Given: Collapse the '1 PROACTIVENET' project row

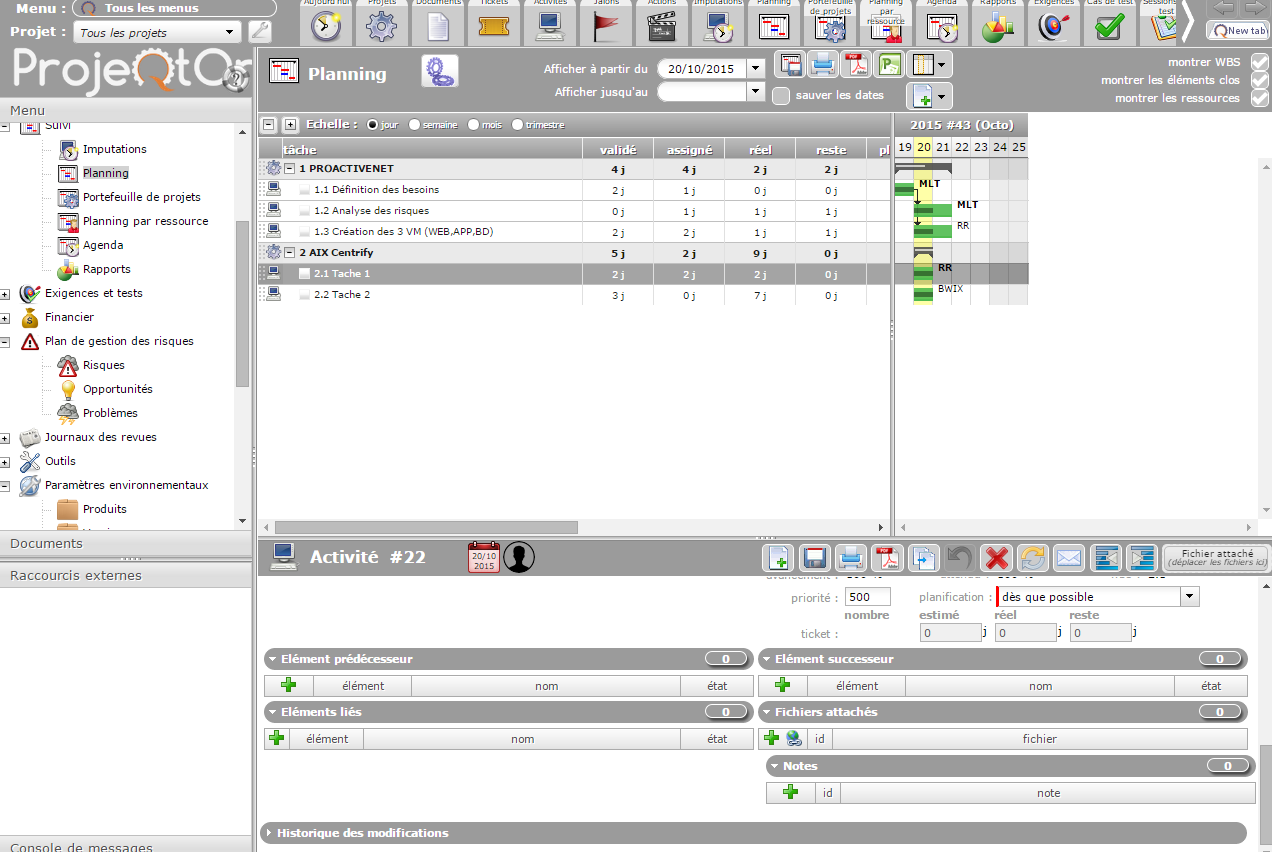Looking at the screenshot, I should (290, 169).
